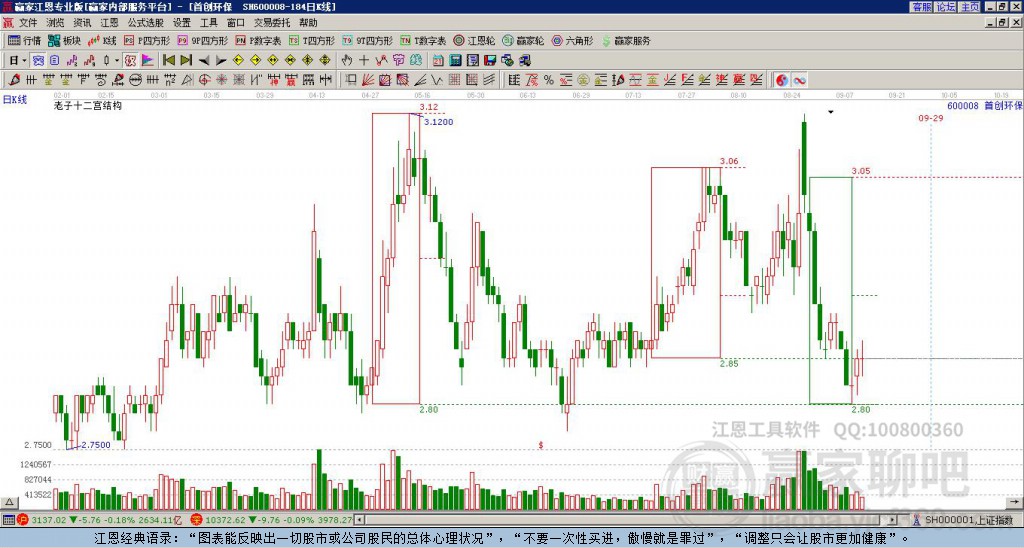Viewport: 1024px width, 548px height.
Task: Open the T四方形 time square tool
Action: pos(312,40)
